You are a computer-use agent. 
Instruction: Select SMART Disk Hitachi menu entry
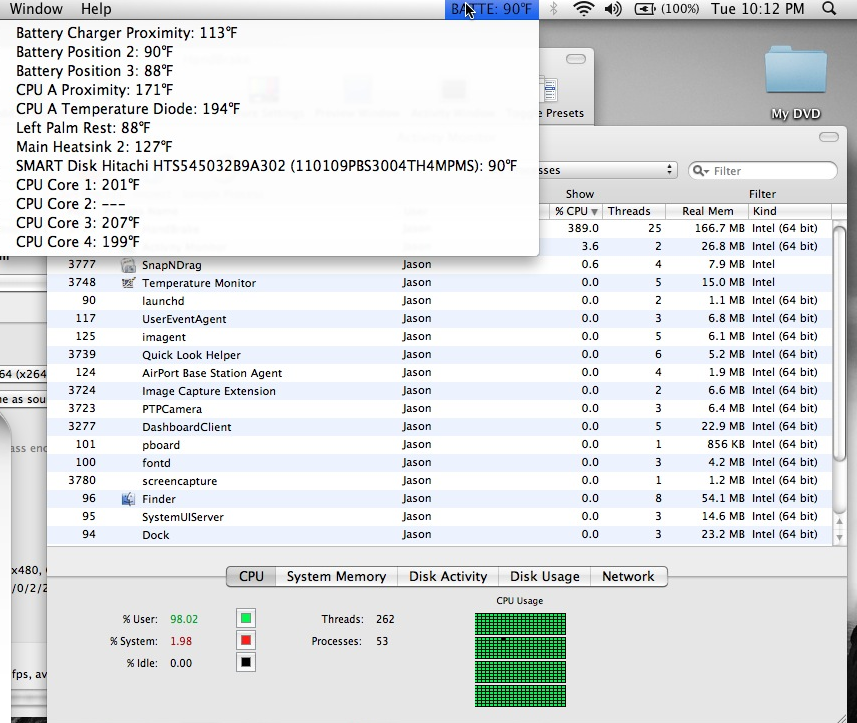tap(269, 166)
